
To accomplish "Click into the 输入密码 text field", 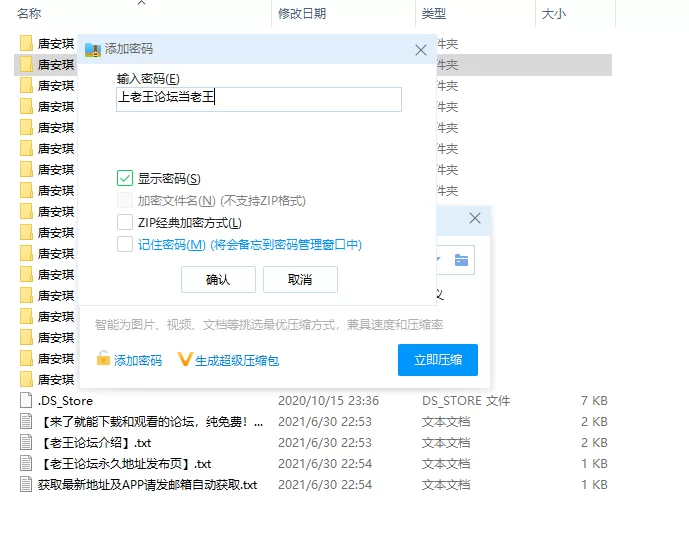I will 258,98.
